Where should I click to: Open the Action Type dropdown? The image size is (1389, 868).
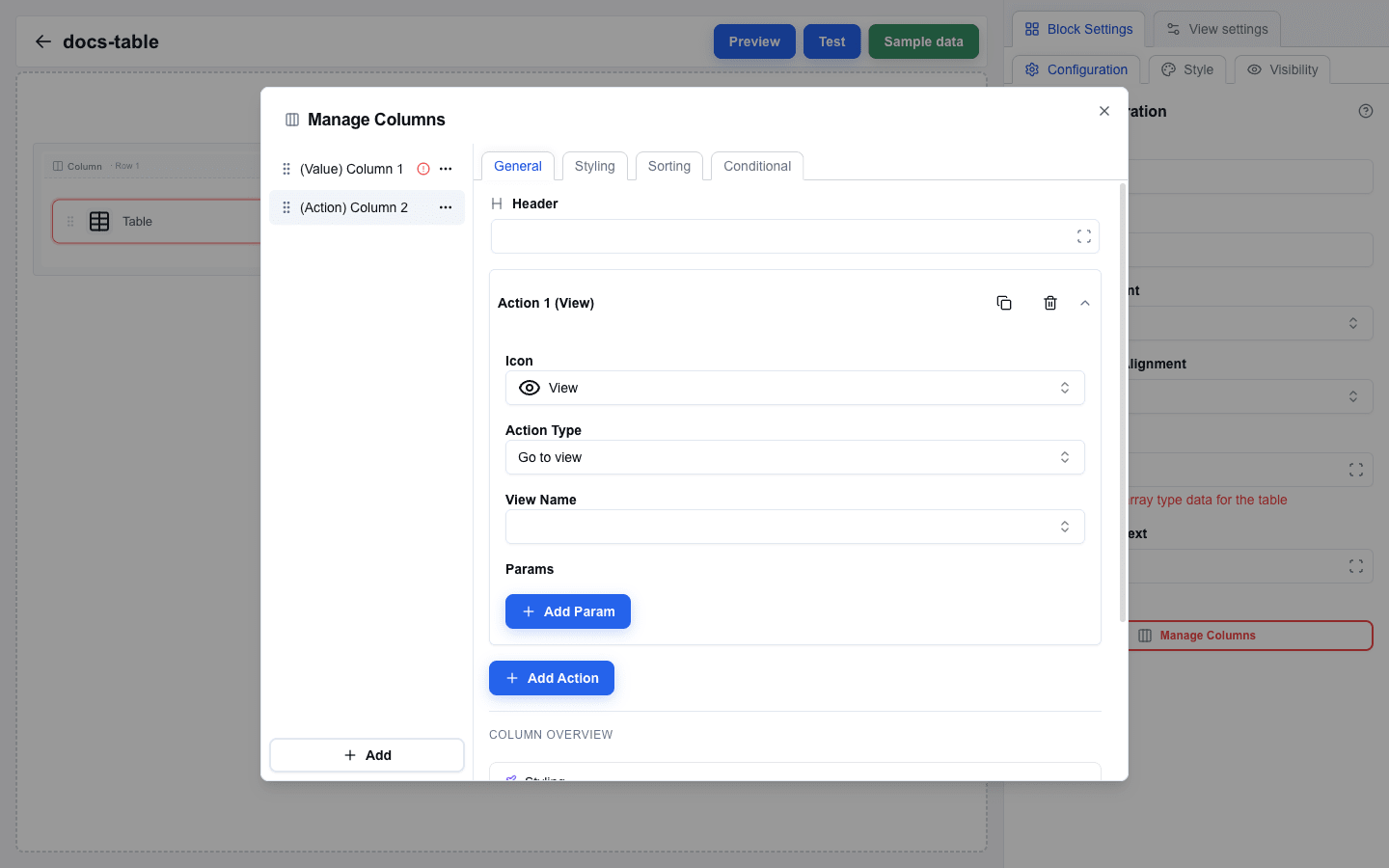(795, 457)
